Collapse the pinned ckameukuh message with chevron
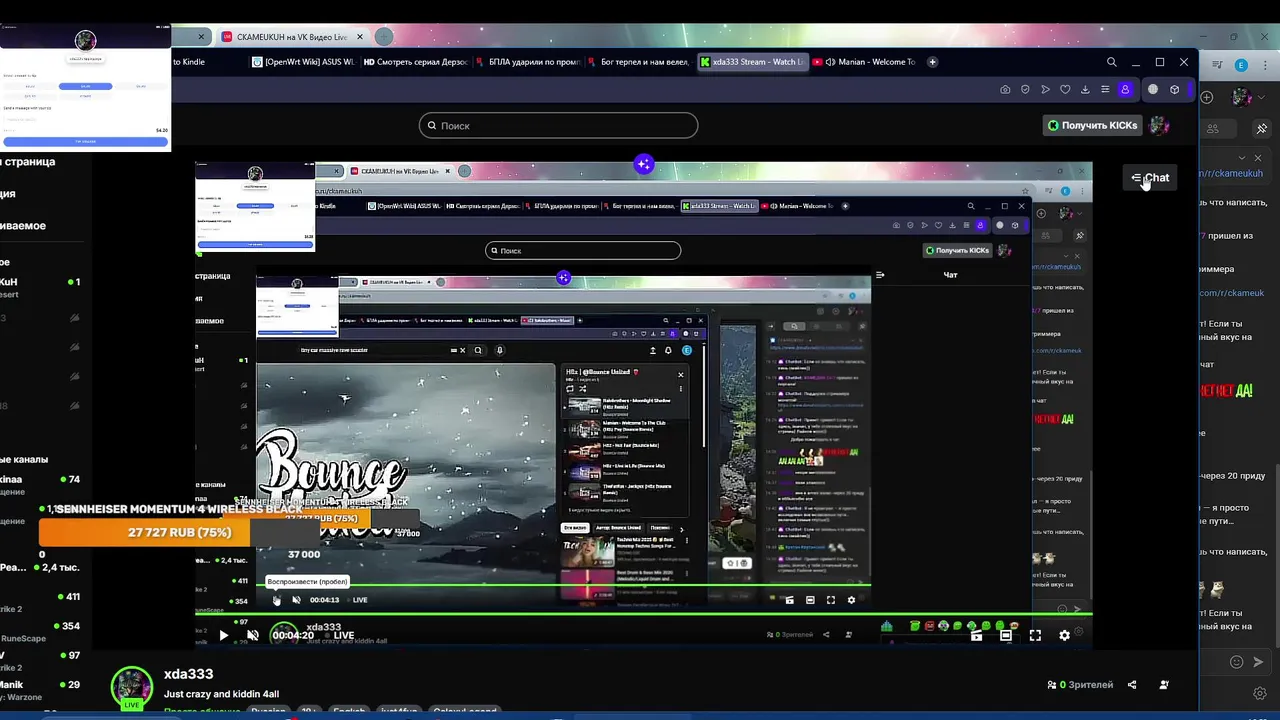This screenshot has height=720, width=1280. (x=1242, y=158)
